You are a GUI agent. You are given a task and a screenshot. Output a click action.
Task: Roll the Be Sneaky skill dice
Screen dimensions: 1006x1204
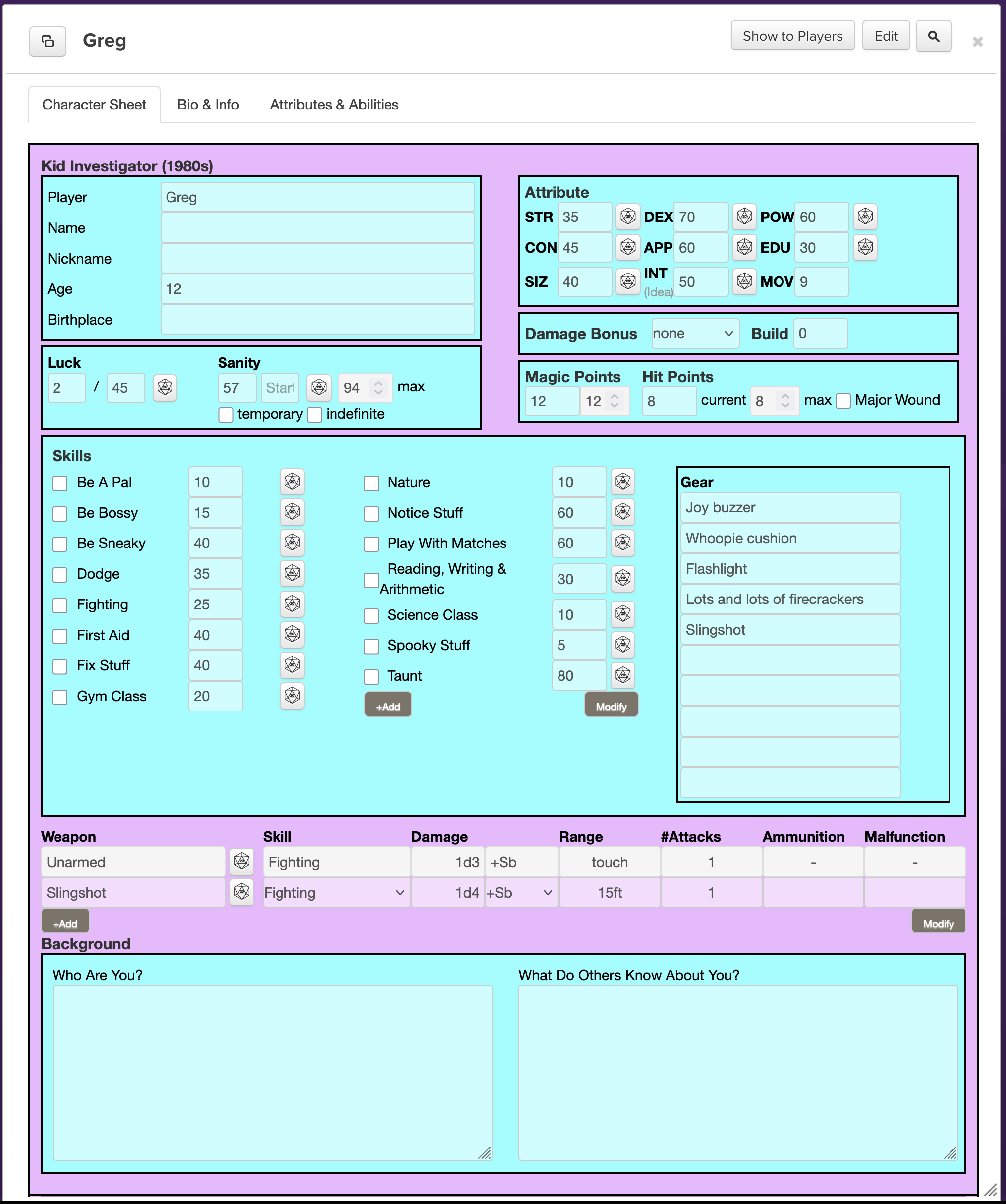[292, 543]
